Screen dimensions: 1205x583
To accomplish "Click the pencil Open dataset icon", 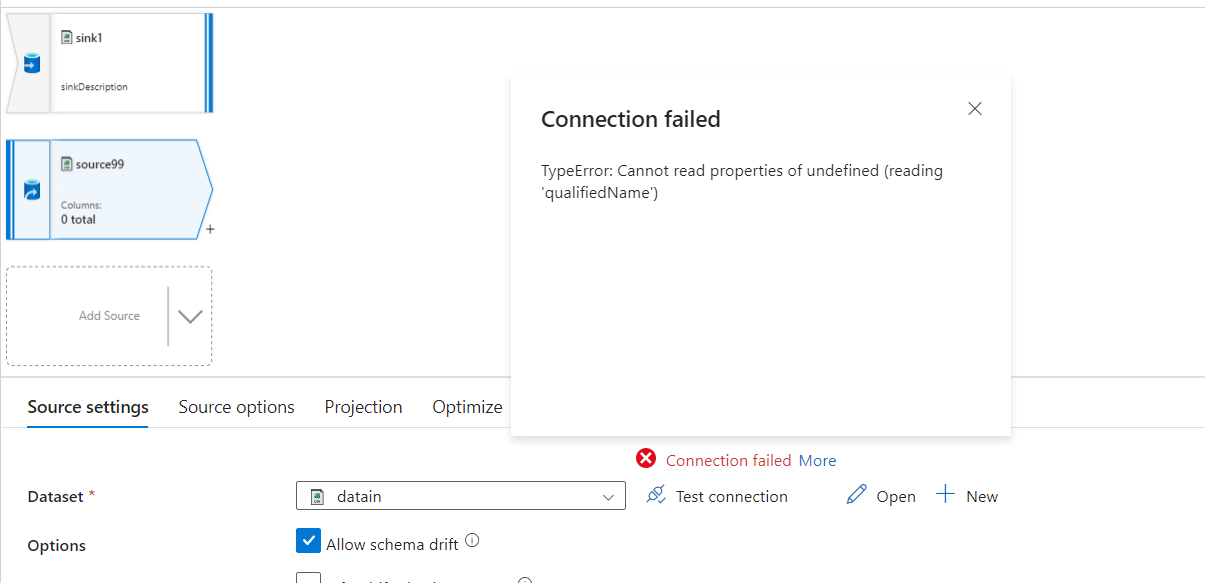I will tap(856, 495).
